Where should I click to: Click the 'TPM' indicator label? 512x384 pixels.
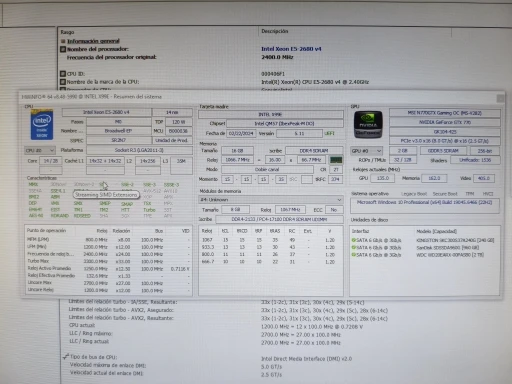[x=470, y=194]
